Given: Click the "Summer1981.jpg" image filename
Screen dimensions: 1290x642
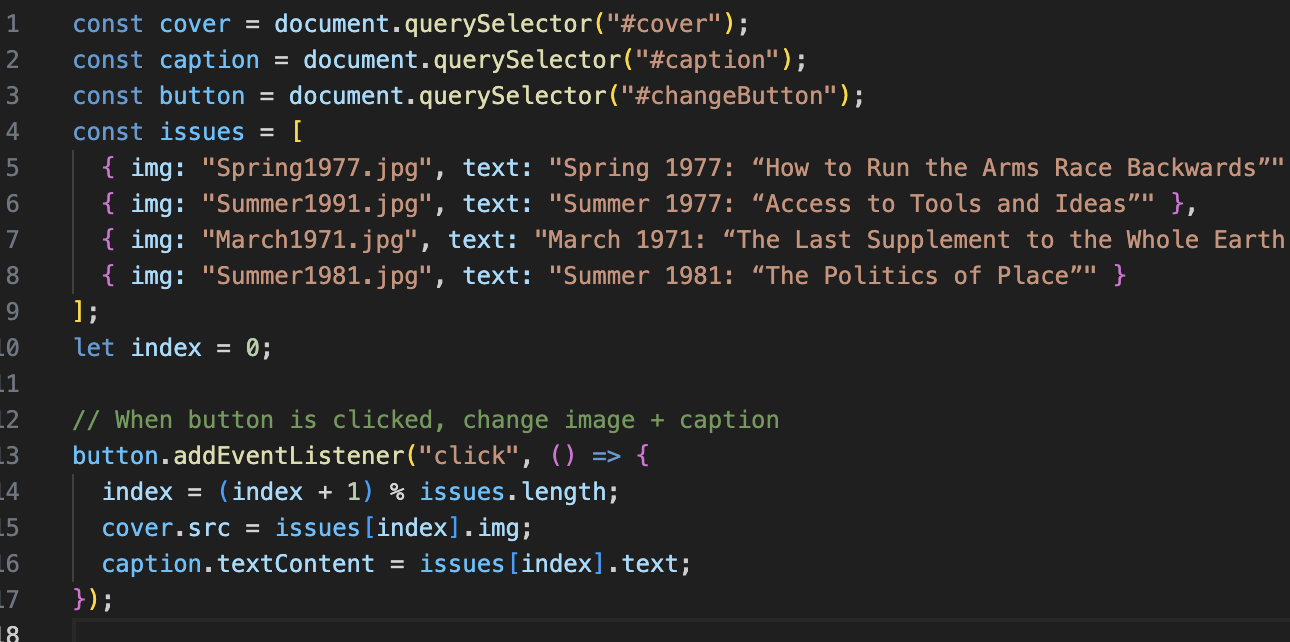Looking at the screenshot, I should tap(316, 276).
